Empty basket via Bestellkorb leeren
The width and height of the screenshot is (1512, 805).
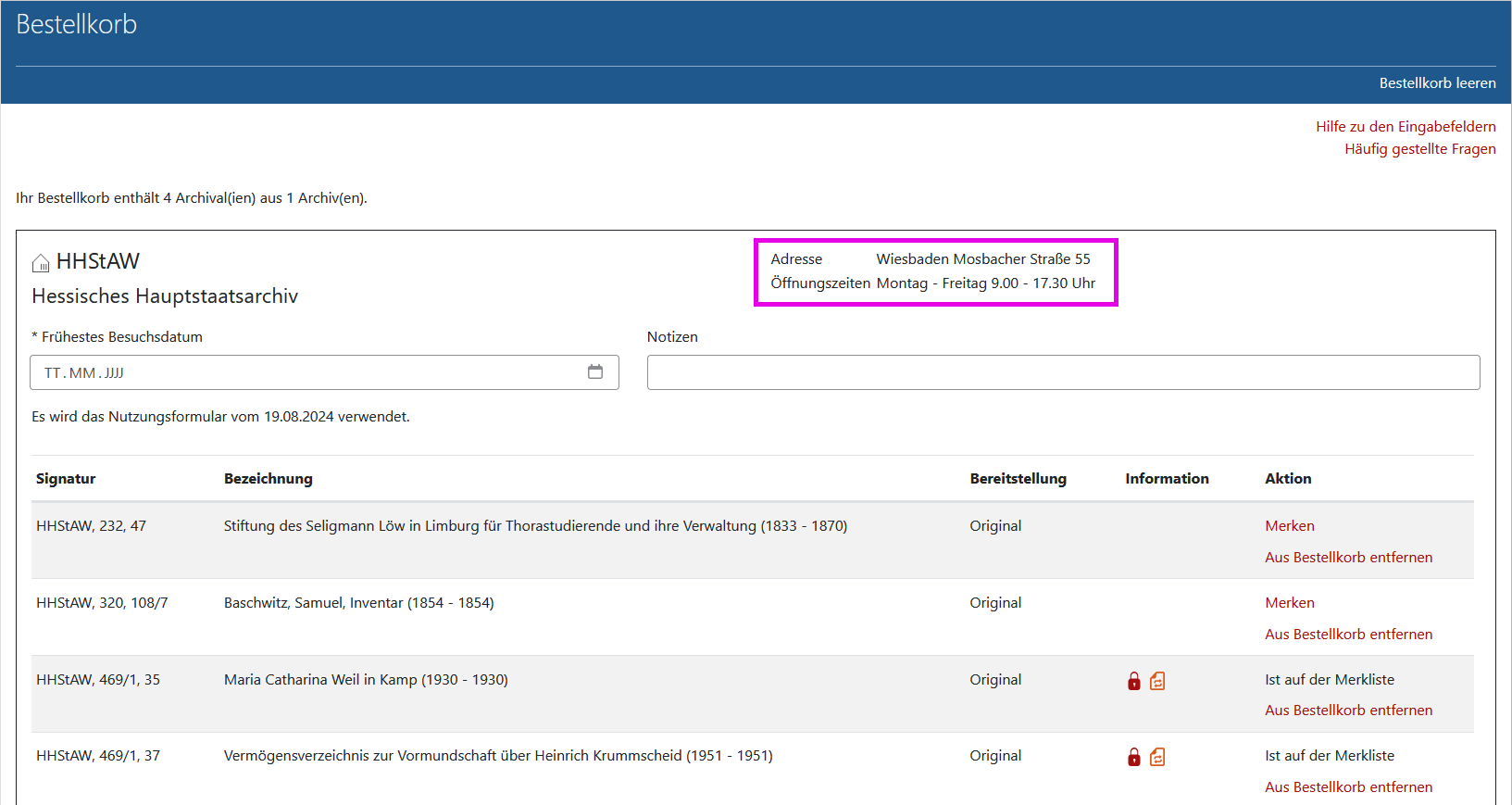pyautogui.click(x=1437, y=83)
